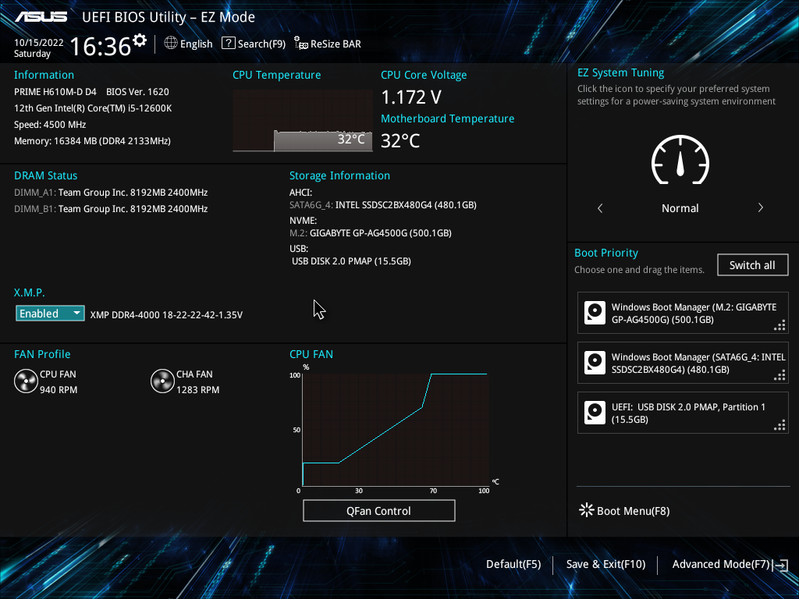Select UEFI USB DISK 2.0 PMAP entry
Screen dimensions: 799x599
(683, 413)
